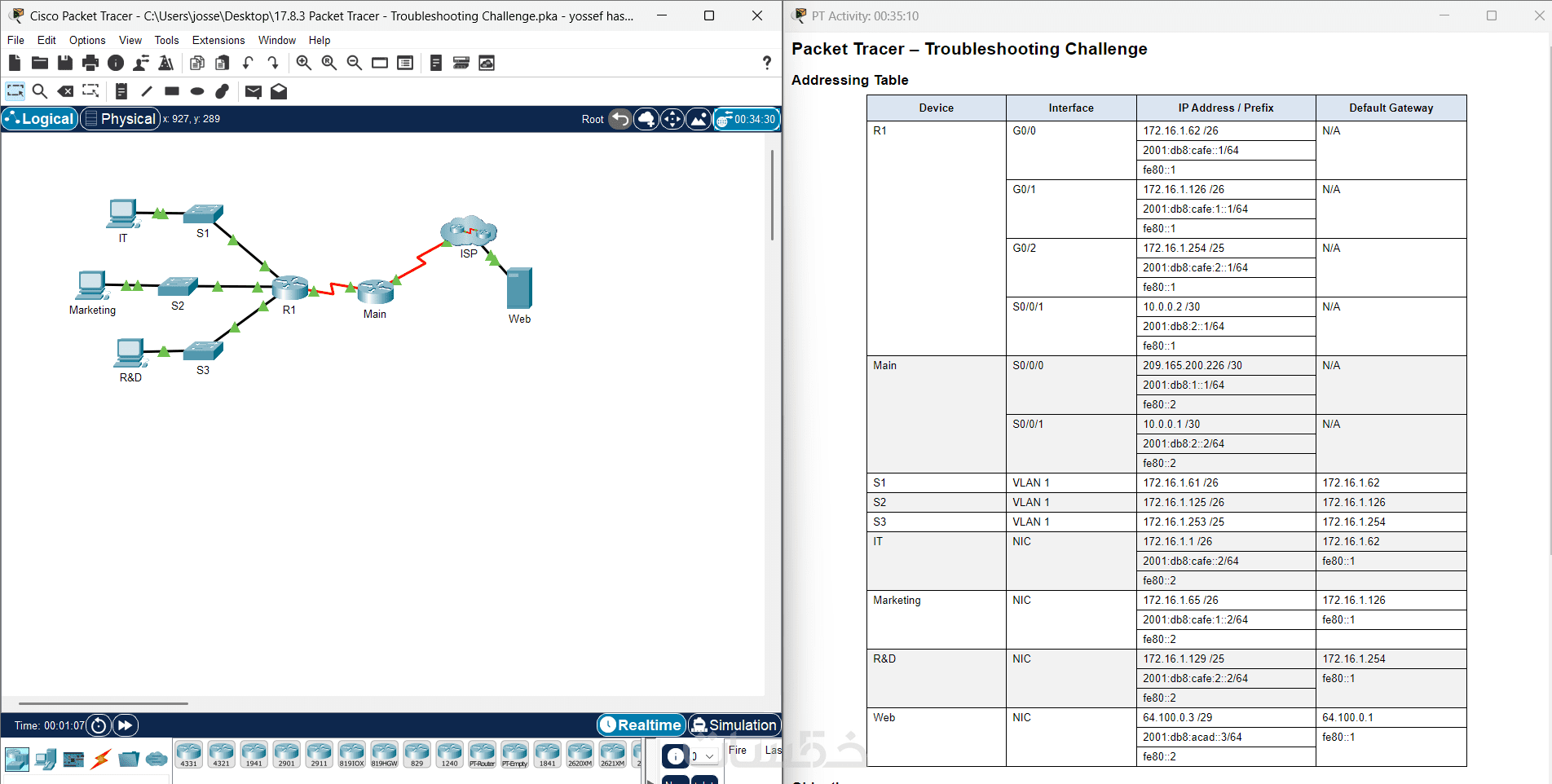
Task: Zoom out of the workspace
Action: click(x=355, y=63)
